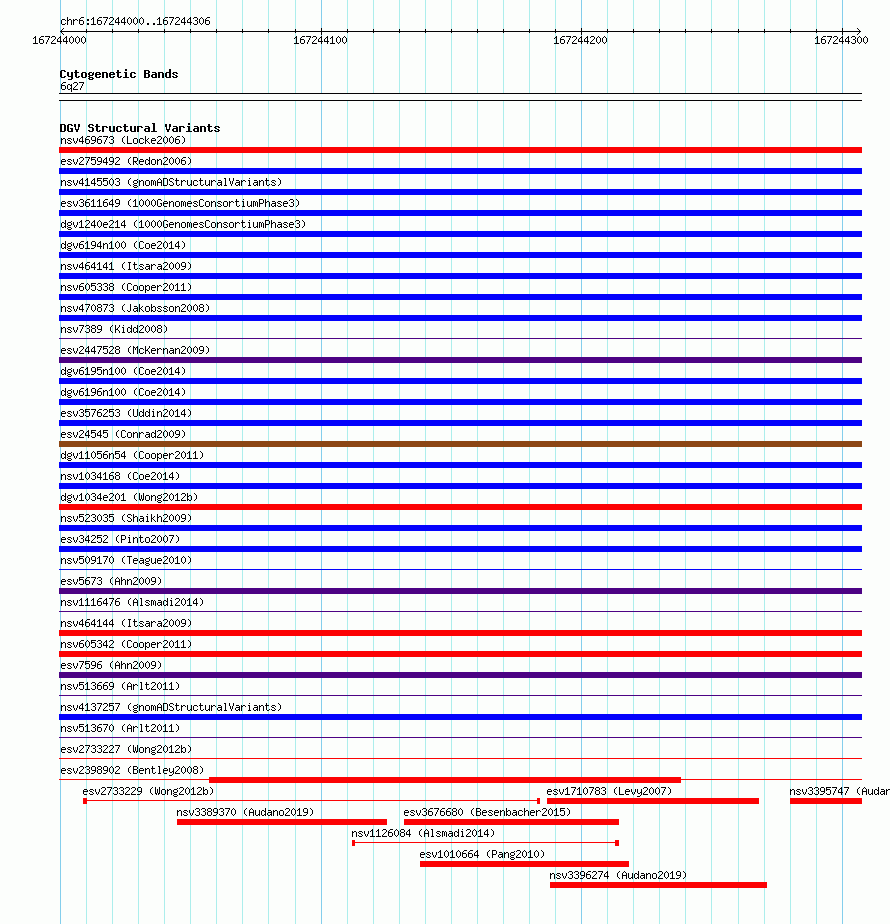
Task: Click the brown bar under esv24545 (Conrad2009)
Action: (460, 444)
